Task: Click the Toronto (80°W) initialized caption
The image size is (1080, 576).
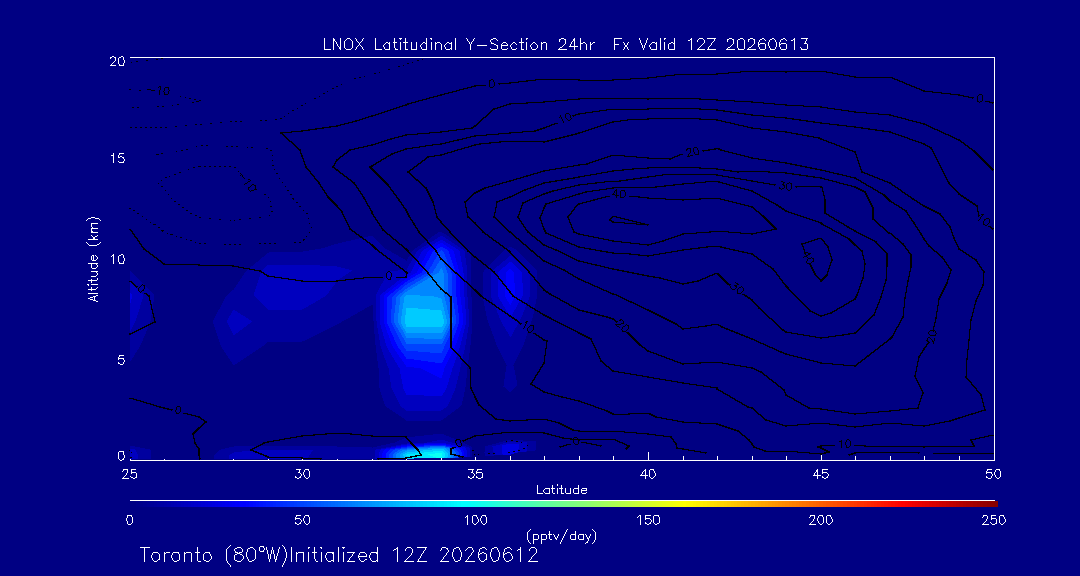Action: coord(339,555)
